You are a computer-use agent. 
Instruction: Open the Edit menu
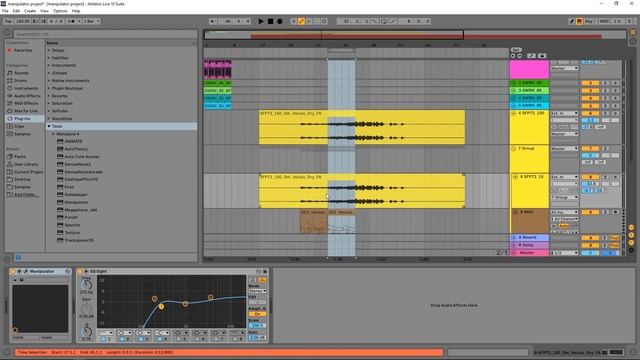click(16, 11)
